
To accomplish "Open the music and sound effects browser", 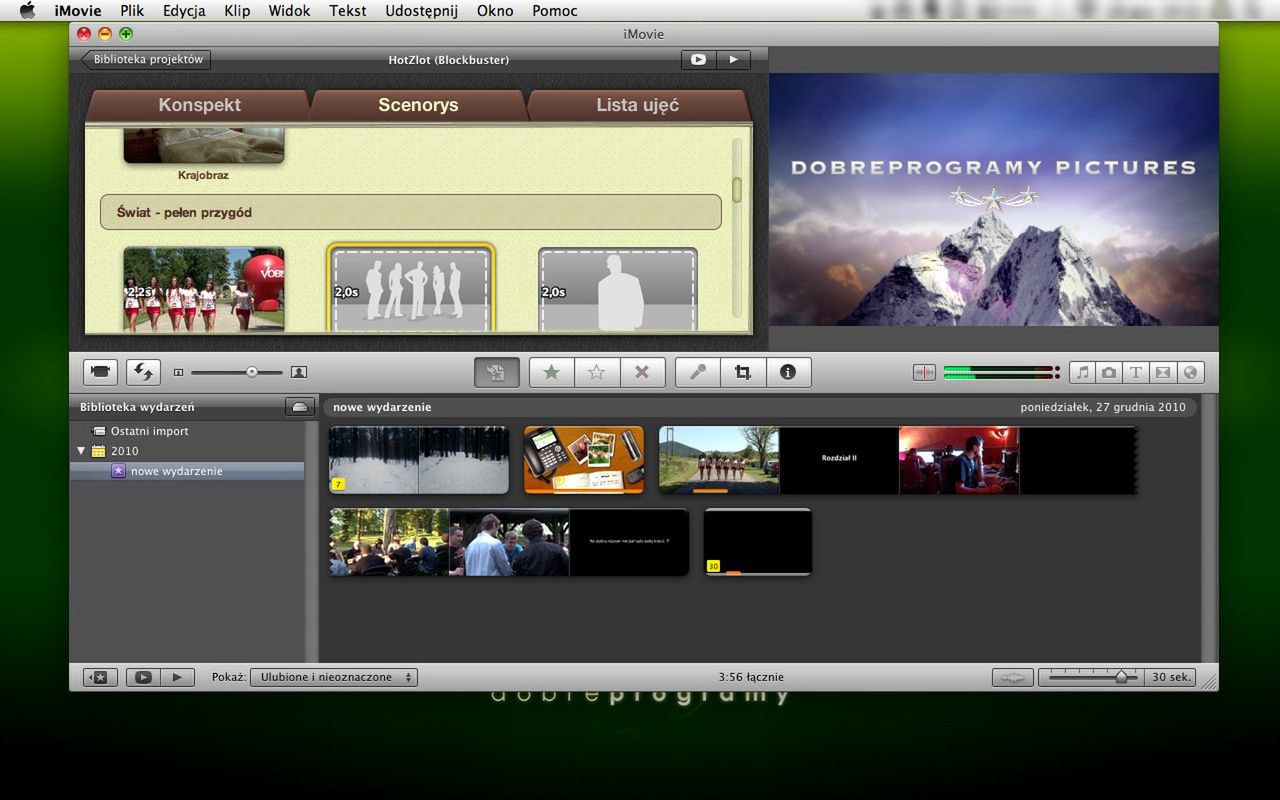I will pos(1082,372).
